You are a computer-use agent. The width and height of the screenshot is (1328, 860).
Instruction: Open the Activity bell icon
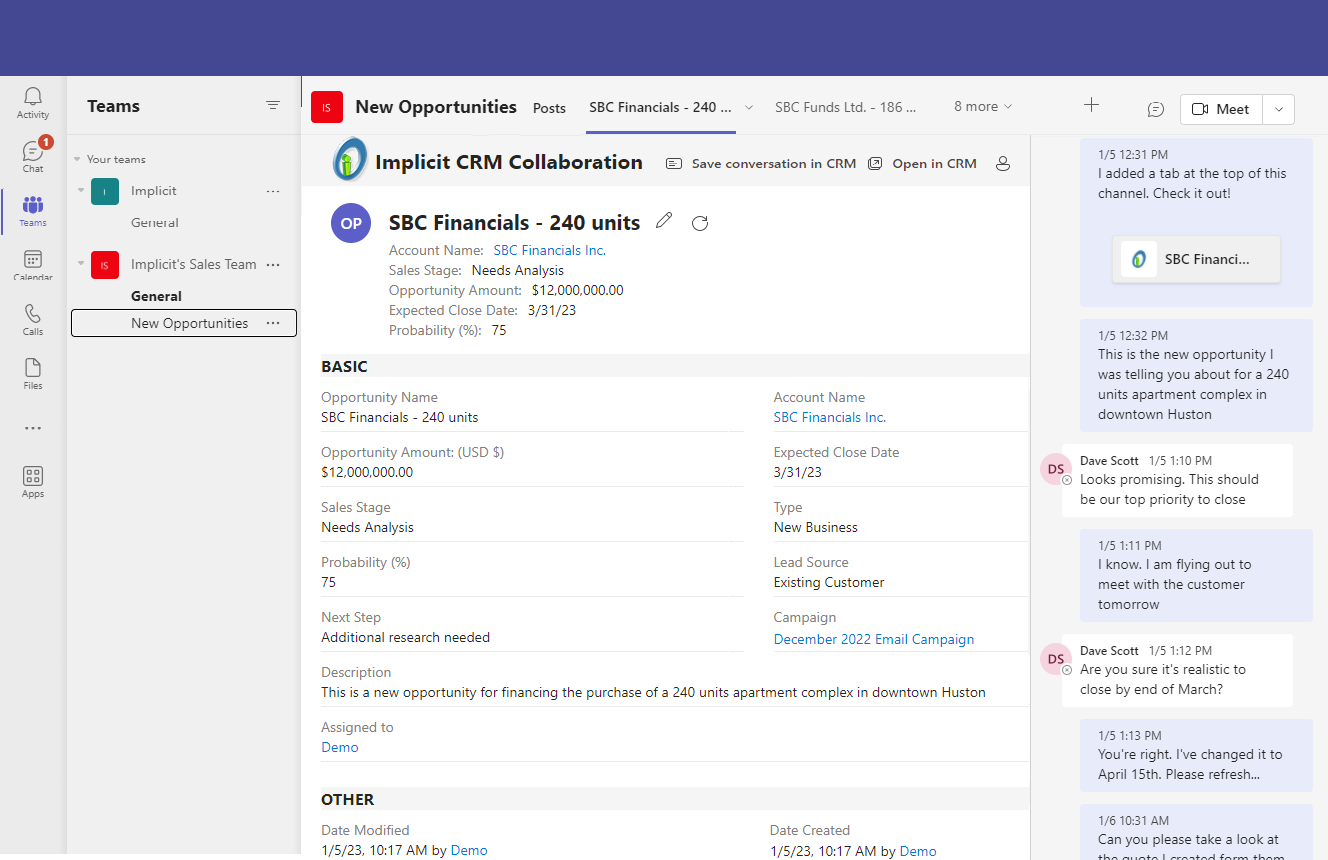tap(33, 102)
